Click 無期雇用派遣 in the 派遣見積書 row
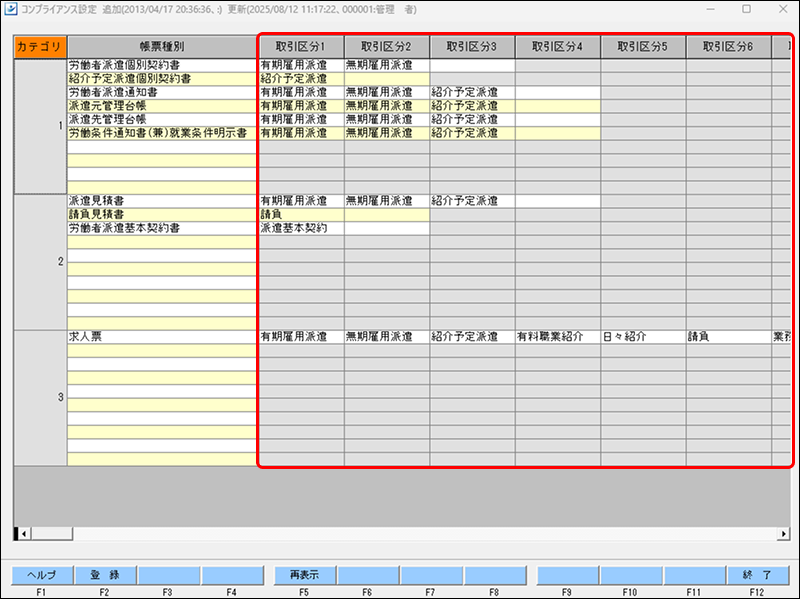The height and width of the screenshot is (599, 800). coord(387,201)
